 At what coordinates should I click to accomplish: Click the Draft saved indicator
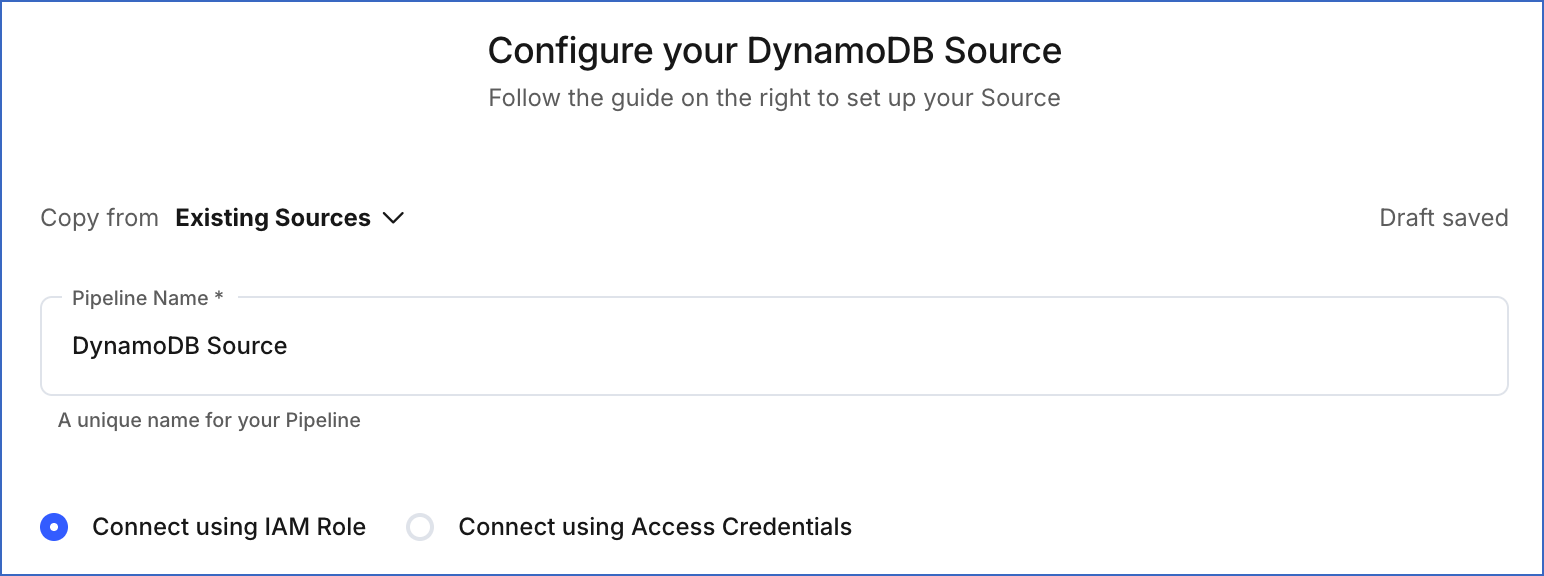tap(1444, 217)
